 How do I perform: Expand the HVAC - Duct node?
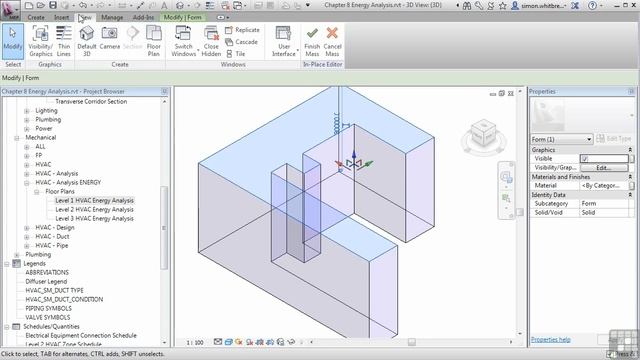[27, 237]
